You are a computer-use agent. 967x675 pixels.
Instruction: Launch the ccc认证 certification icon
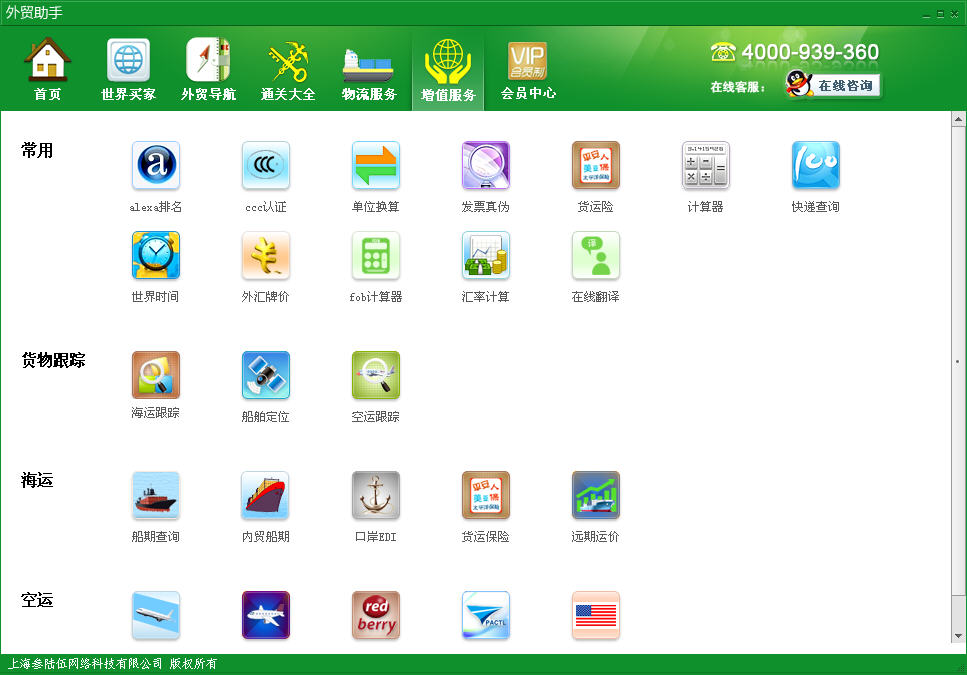[266, 166]
